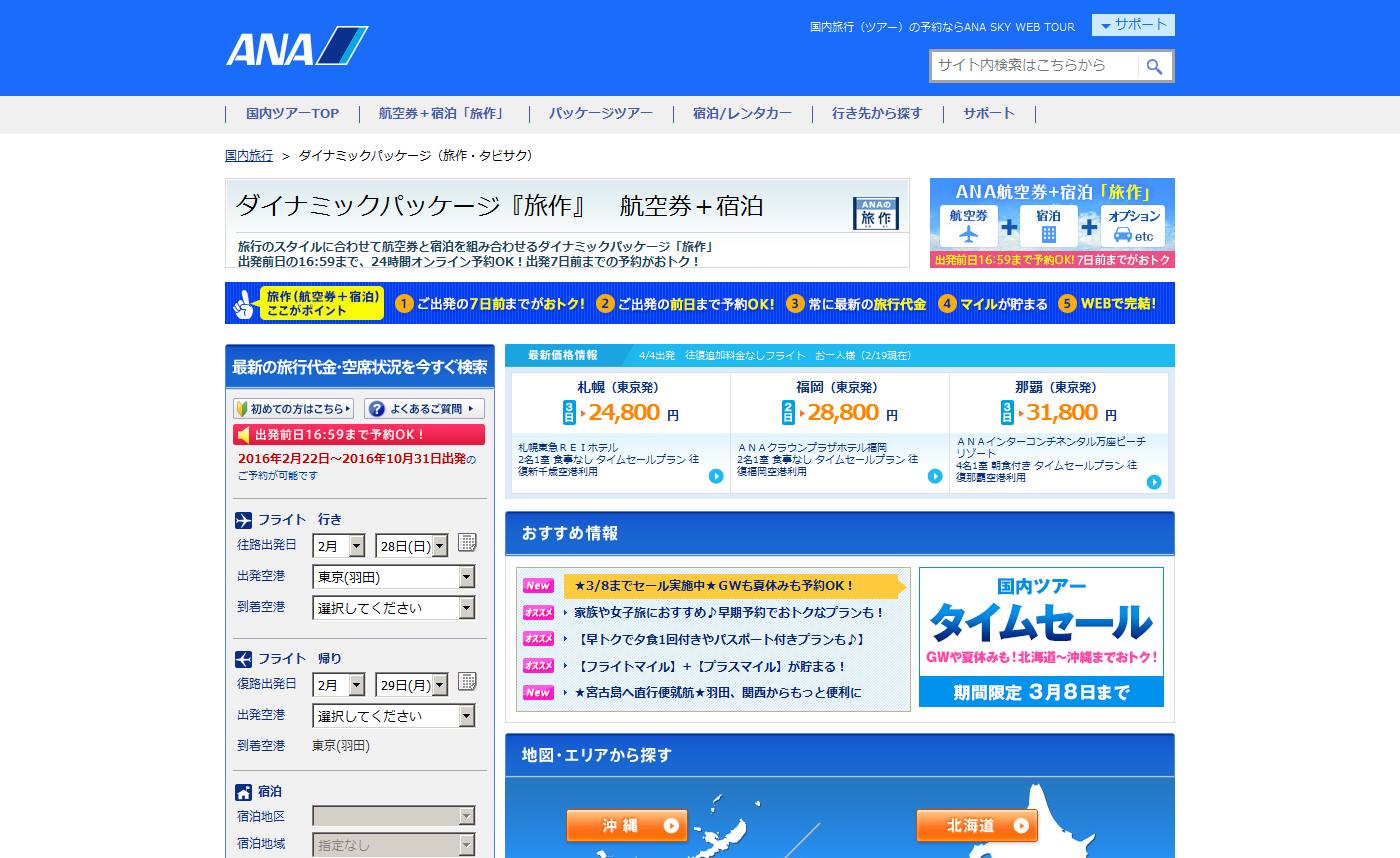The height and width of the screenshot is (858, 1400).
Task: Click 札幌(東京発) price card title
Action: point(620,387)
